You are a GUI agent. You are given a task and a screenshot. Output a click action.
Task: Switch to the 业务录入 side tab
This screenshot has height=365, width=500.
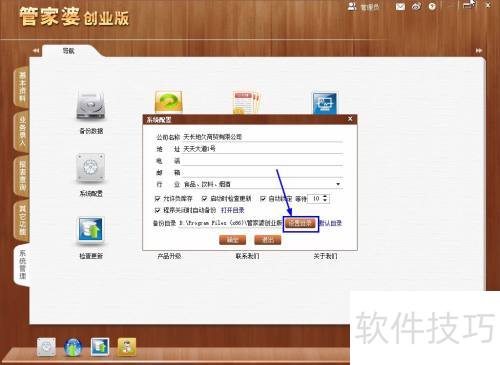pyautogui.click(x=22, y=132)
